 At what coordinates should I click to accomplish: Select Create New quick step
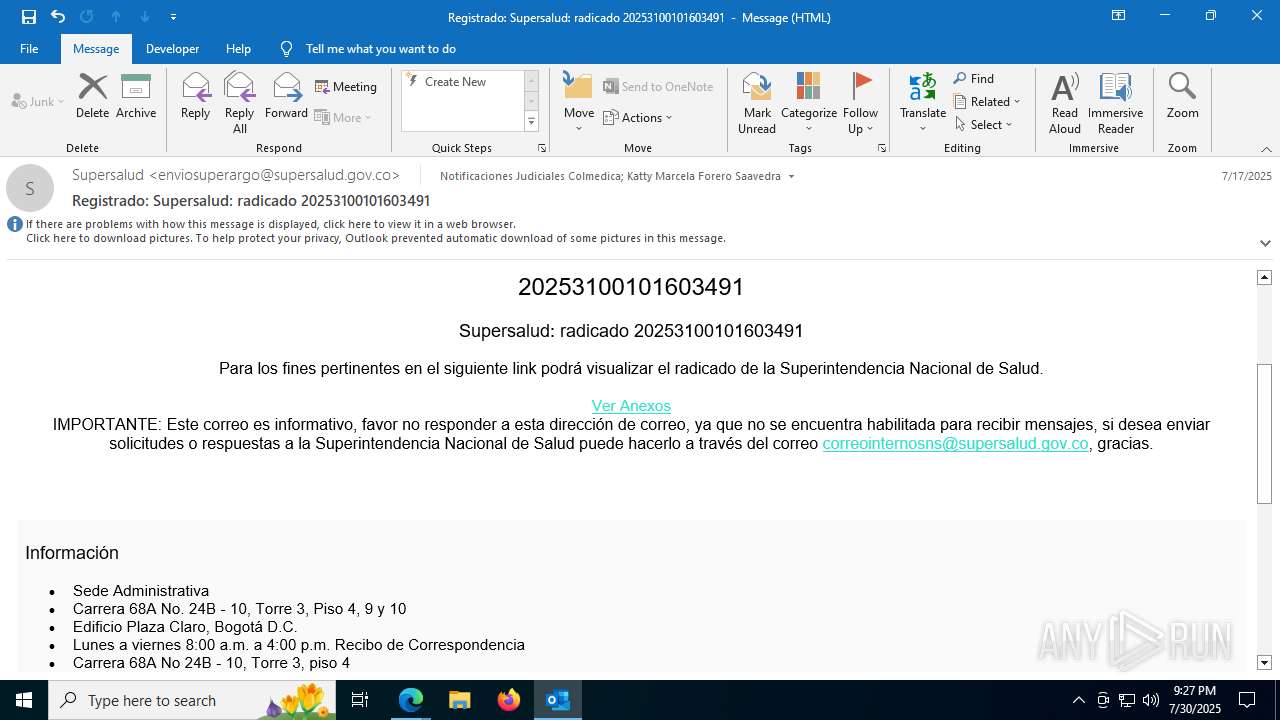455,82
